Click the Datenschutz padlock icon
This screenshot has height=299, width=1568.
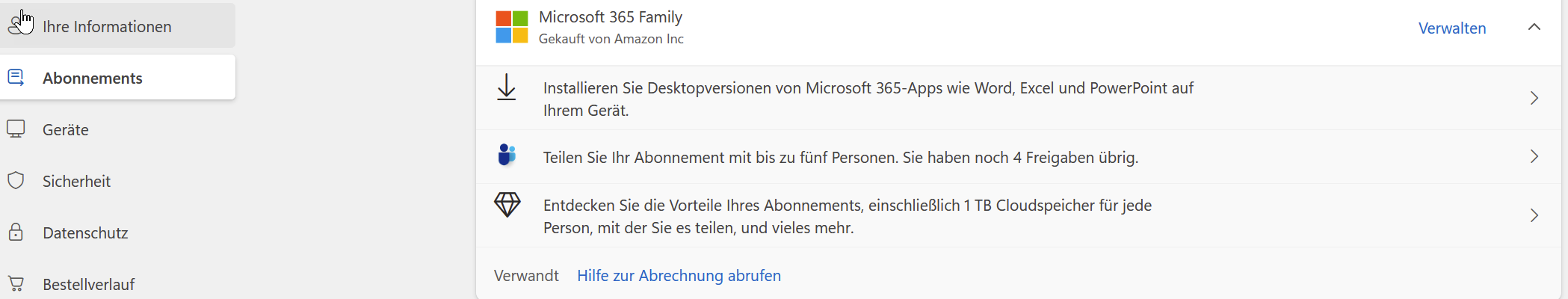pos(16,232)
